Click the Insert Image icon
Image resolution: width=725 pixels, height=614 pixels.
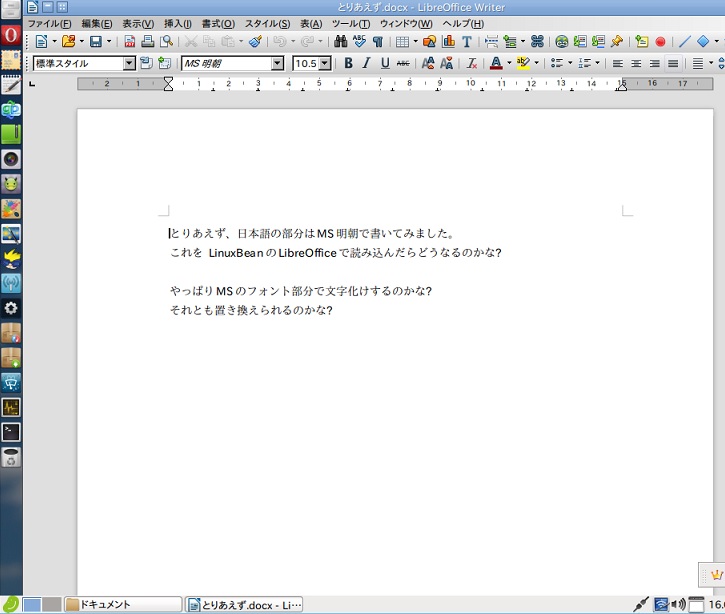[x=430, y=42]
